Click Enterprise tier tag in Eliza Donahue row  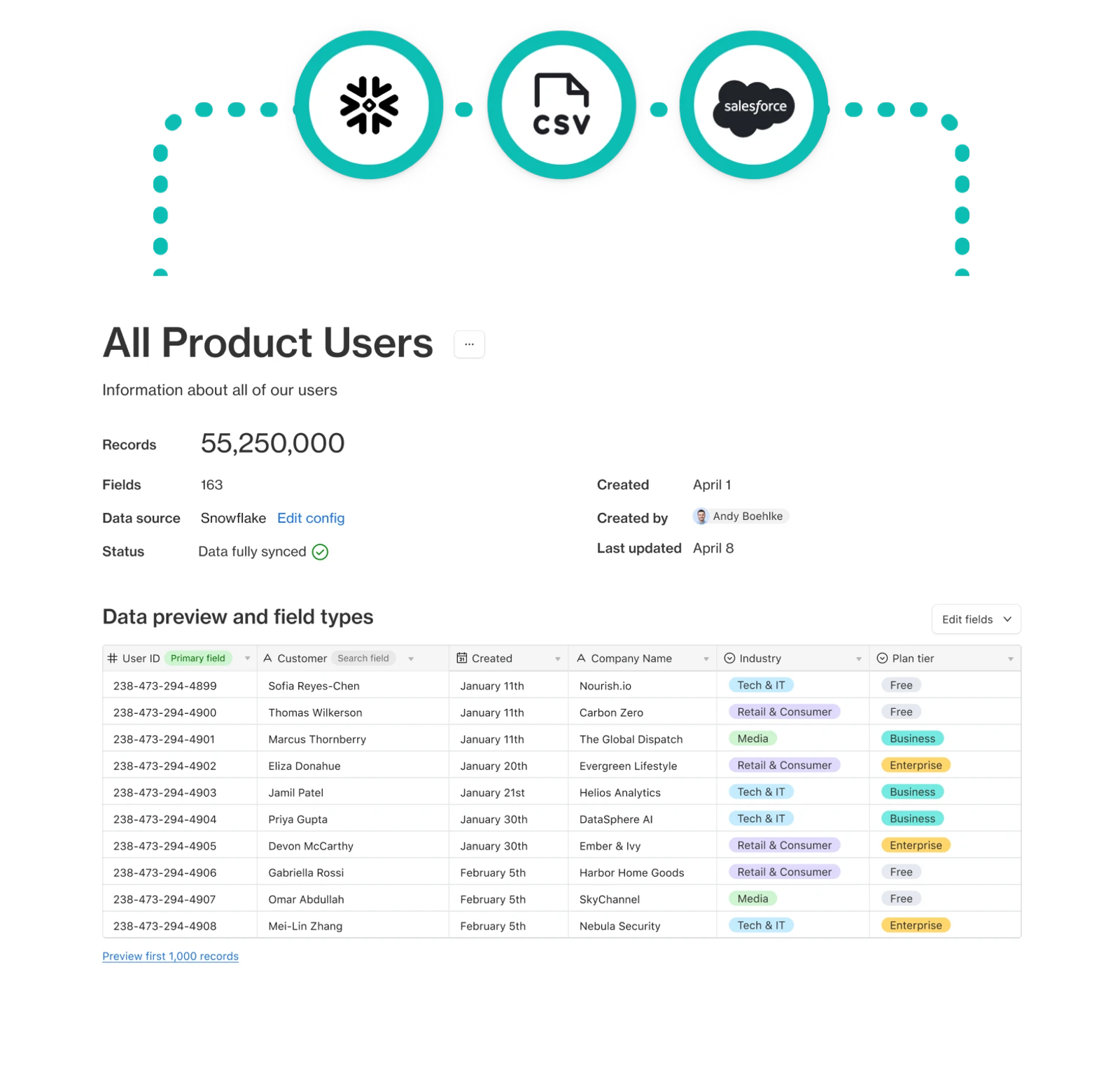click(916, 766)
